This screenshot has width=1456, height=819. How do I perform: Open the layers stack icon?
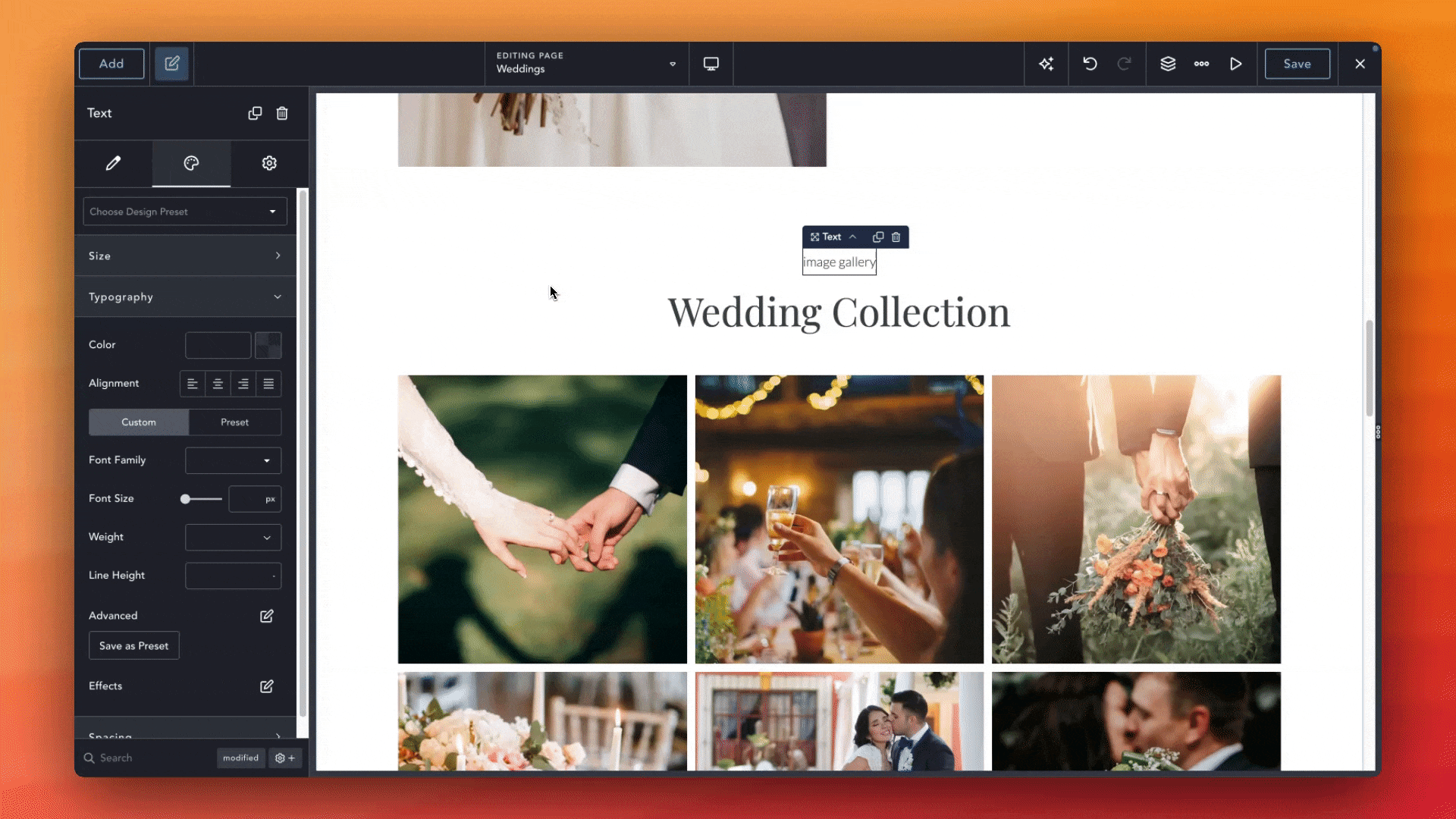1168,64
